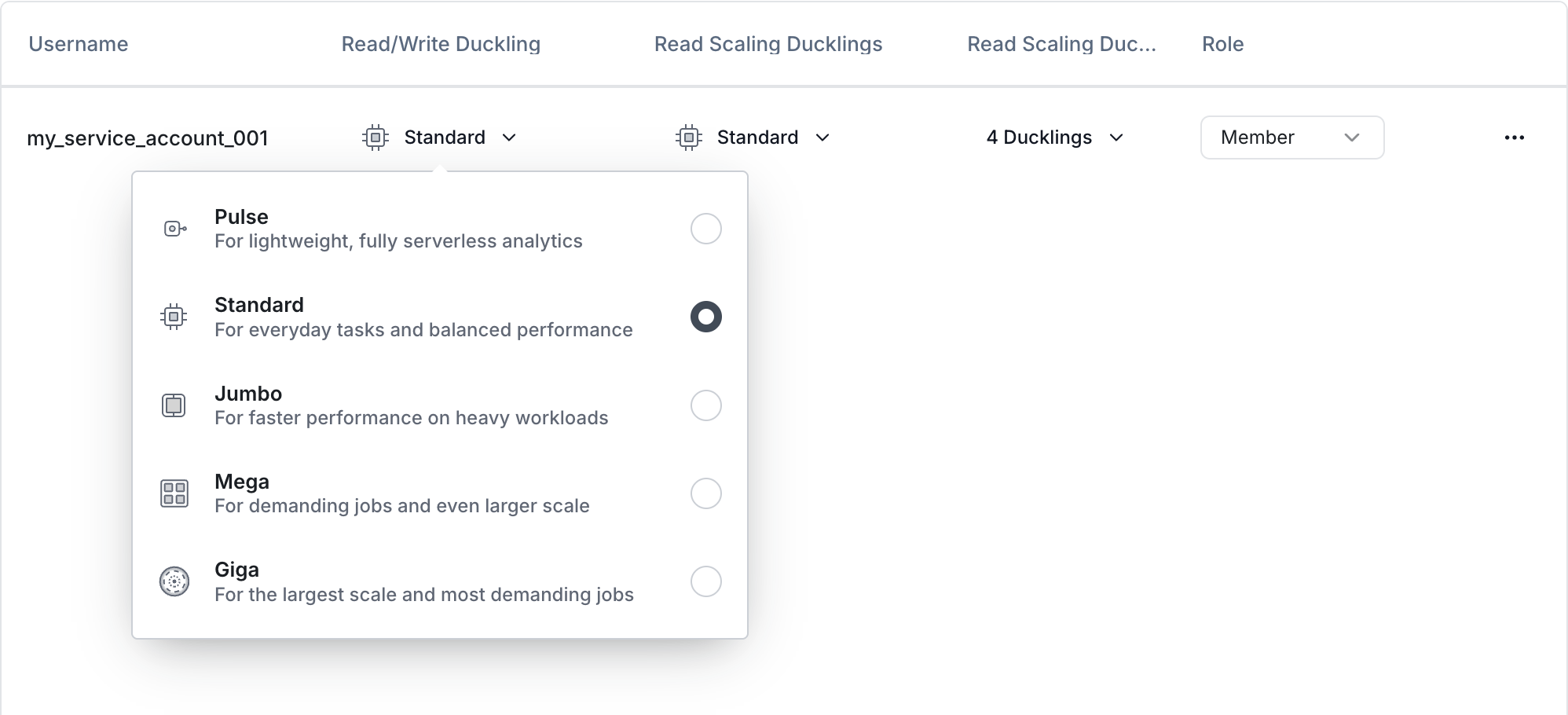
Task: Click the Role column header
Action: pos(1222,44)
